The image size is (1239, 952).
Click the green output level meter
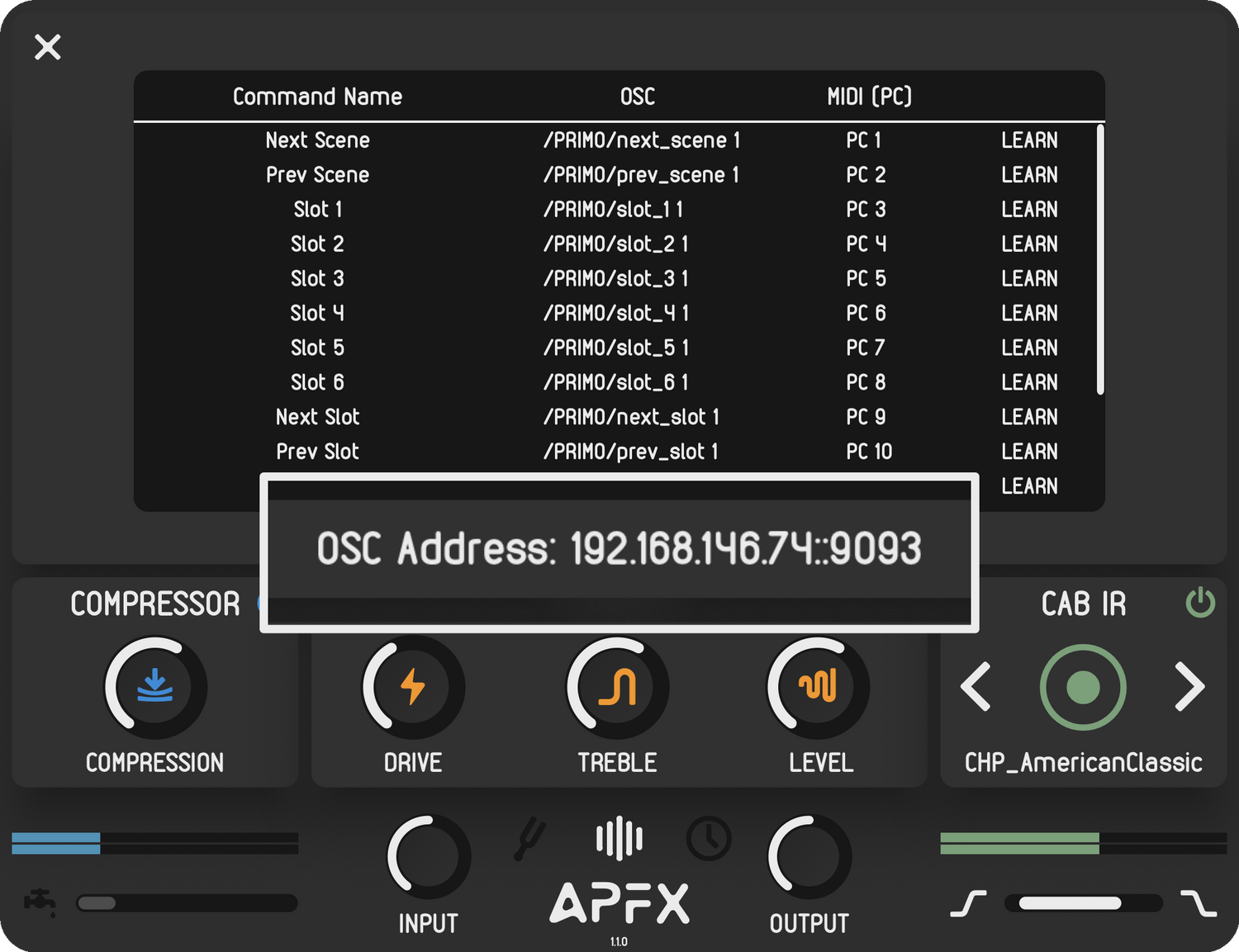(1083, 843)
